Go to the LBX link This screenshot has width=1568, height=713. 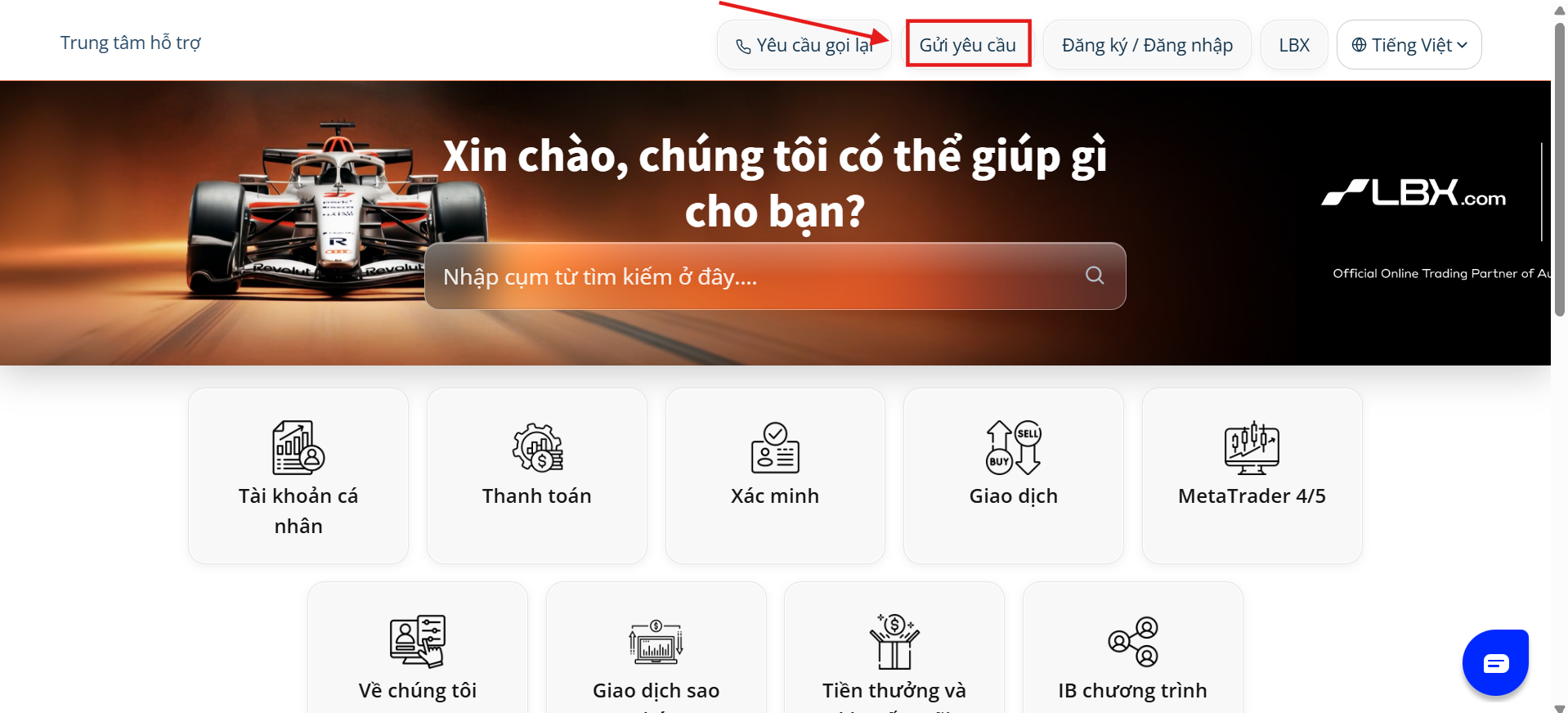pyautogui.click(x=1294, y=45)
